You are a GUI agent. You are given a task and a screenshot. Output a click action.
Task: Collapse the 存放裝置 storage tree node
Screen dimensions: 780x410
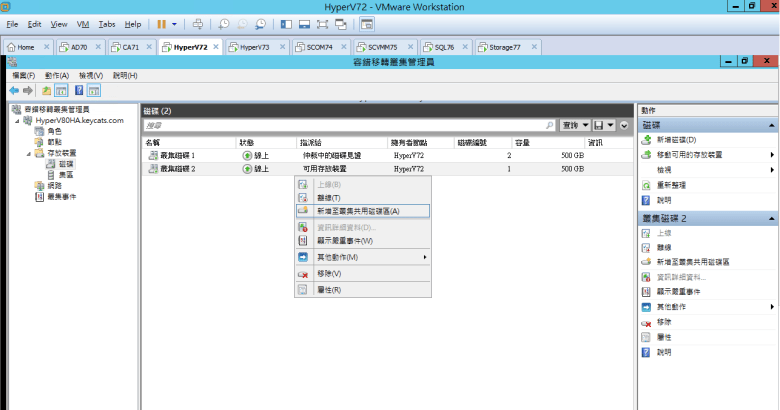pyautogui.click(x=28, y=153)
